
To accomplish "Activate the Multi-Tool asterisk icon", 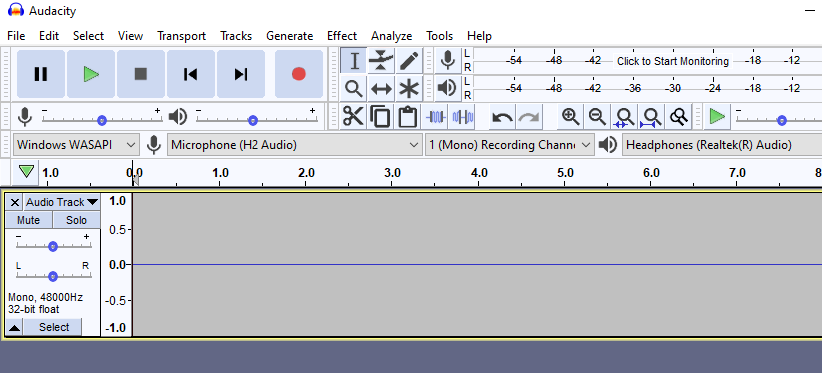I will [x=409, y=89].
